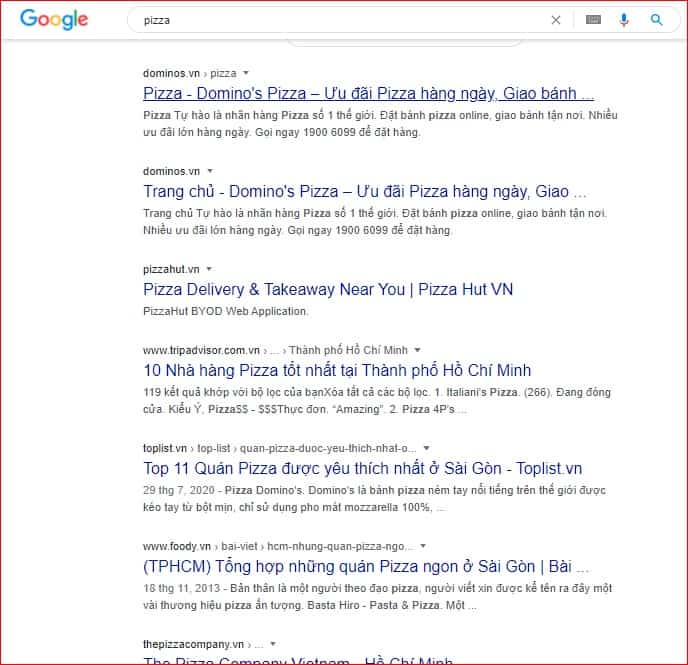Image resolution: width=688 pixels, height=665 pixels.
Task: Click 'thepizzacompany.vn' URL text
Action: 193,644
